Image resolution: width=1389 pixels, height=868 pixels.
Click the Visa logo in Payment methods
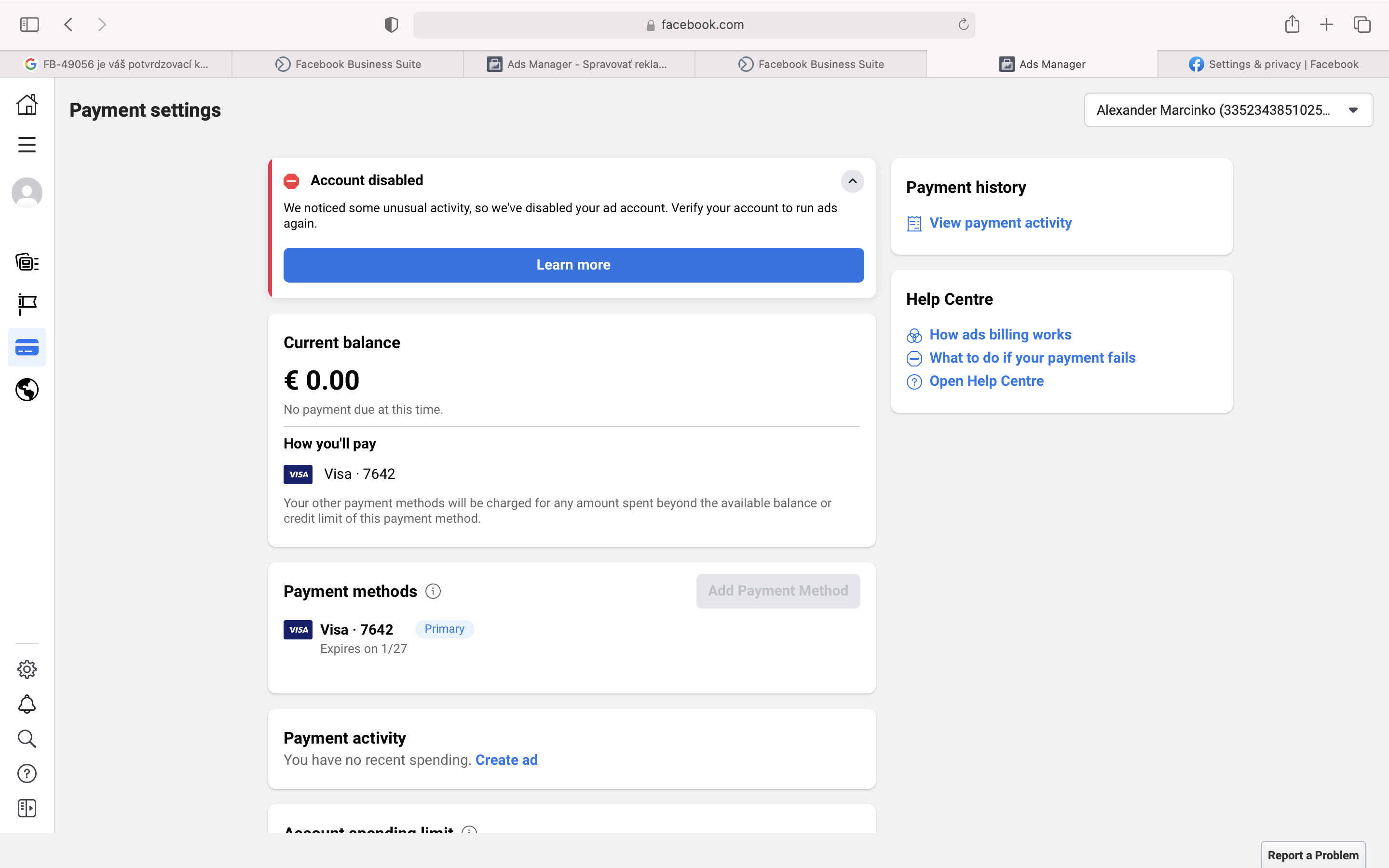click(298, 630)
